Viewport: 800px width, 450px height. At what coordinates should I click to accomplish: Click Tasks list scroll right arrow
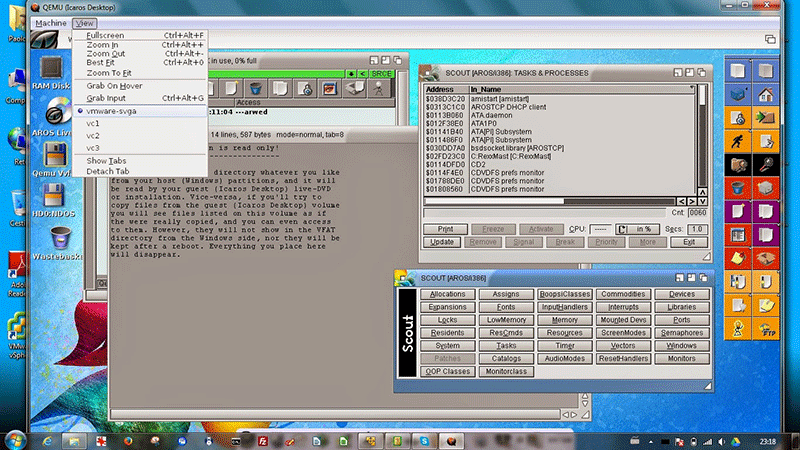click(691, 202)
